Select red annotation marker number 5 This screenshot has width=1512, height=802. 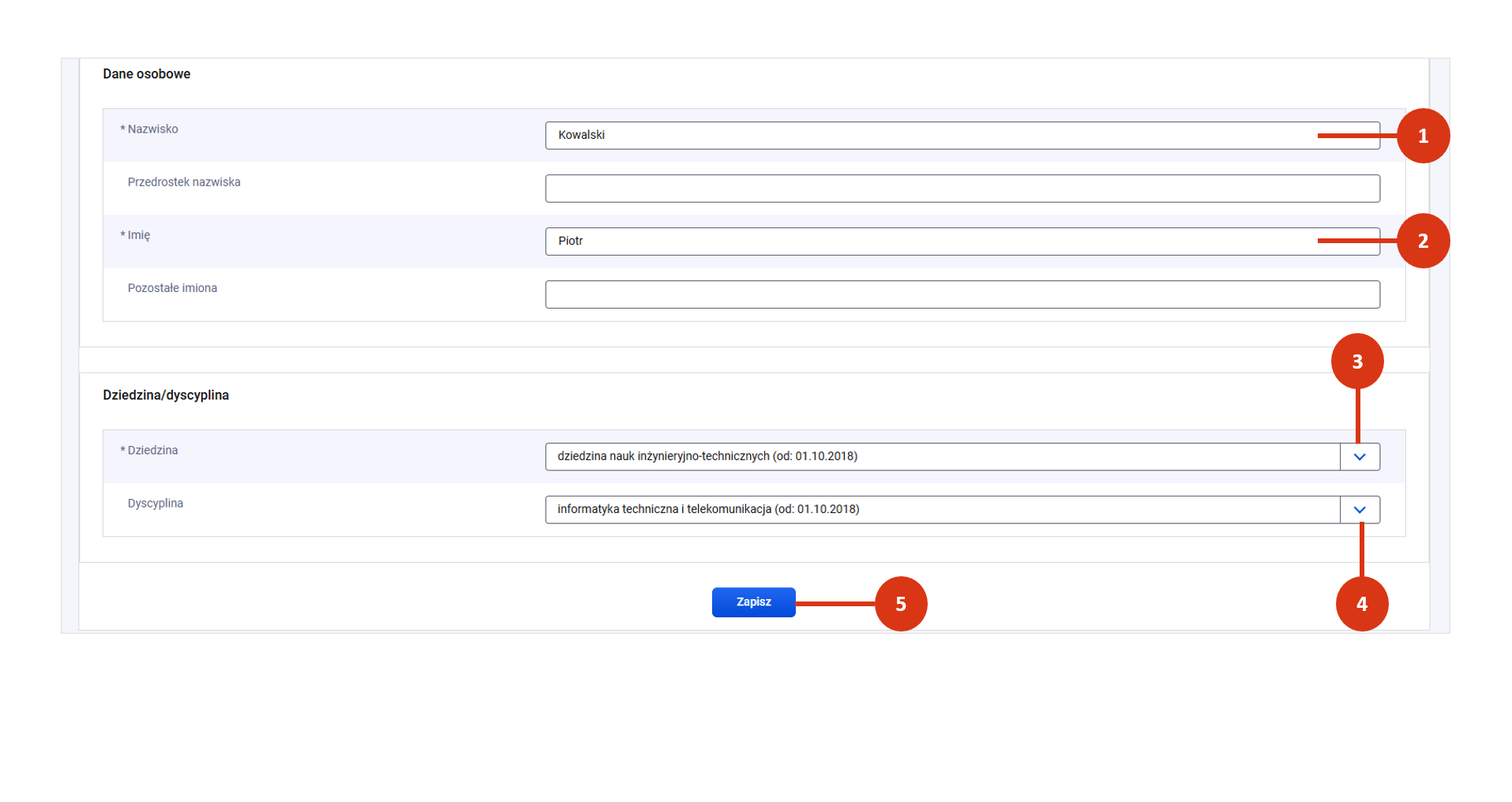tap(901, 604)
